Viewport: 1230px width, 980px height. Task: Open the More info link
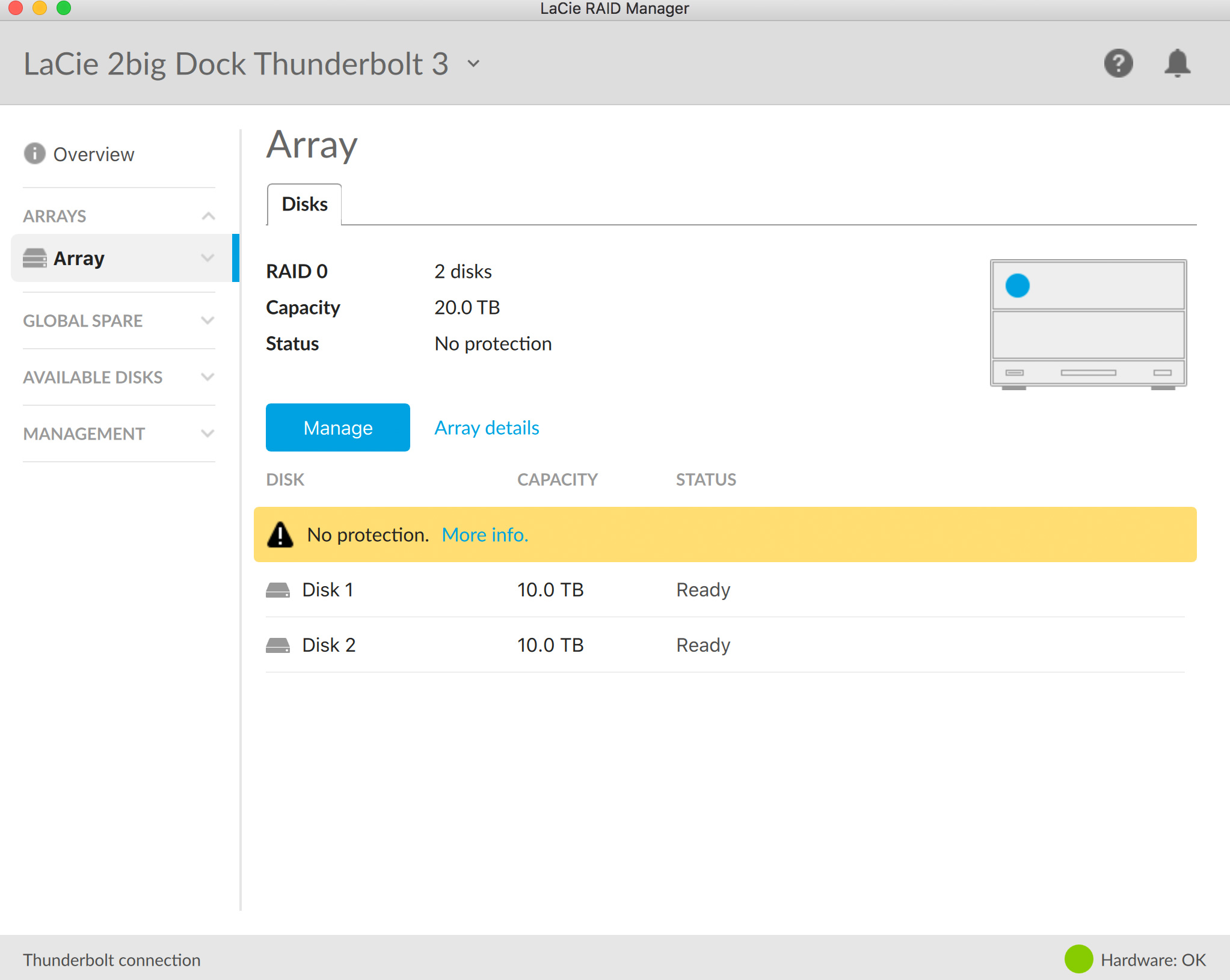tap(485, 534)
